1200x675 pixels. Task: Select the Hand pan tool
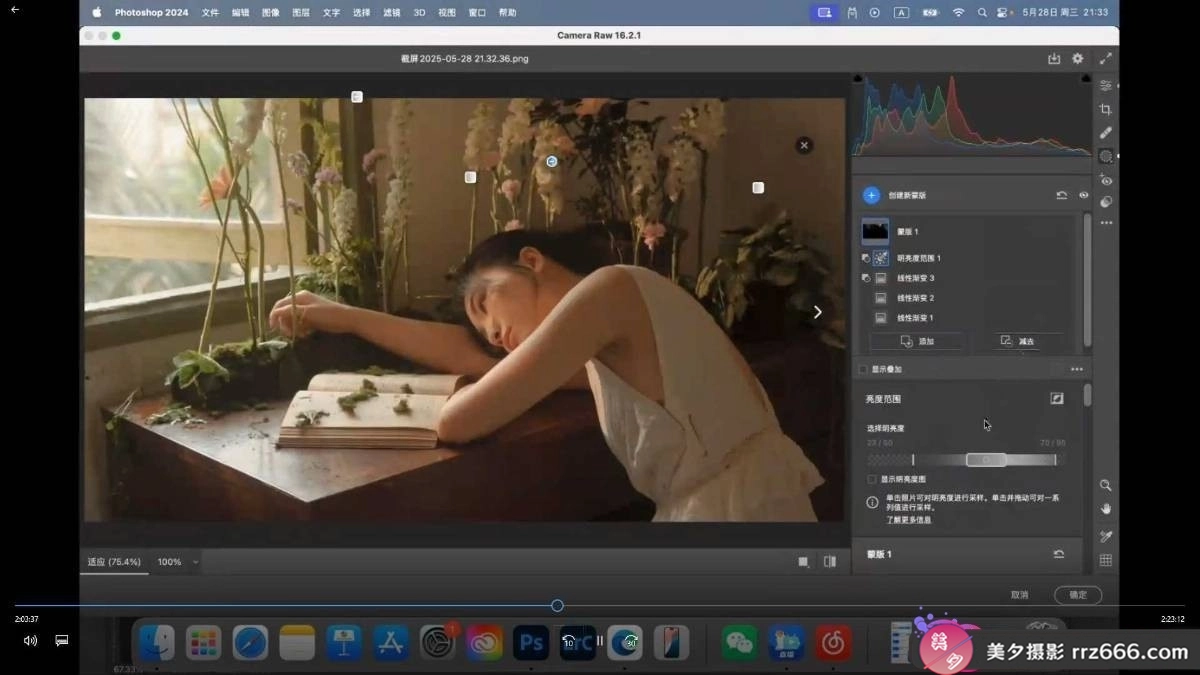tap(1106, 509)
